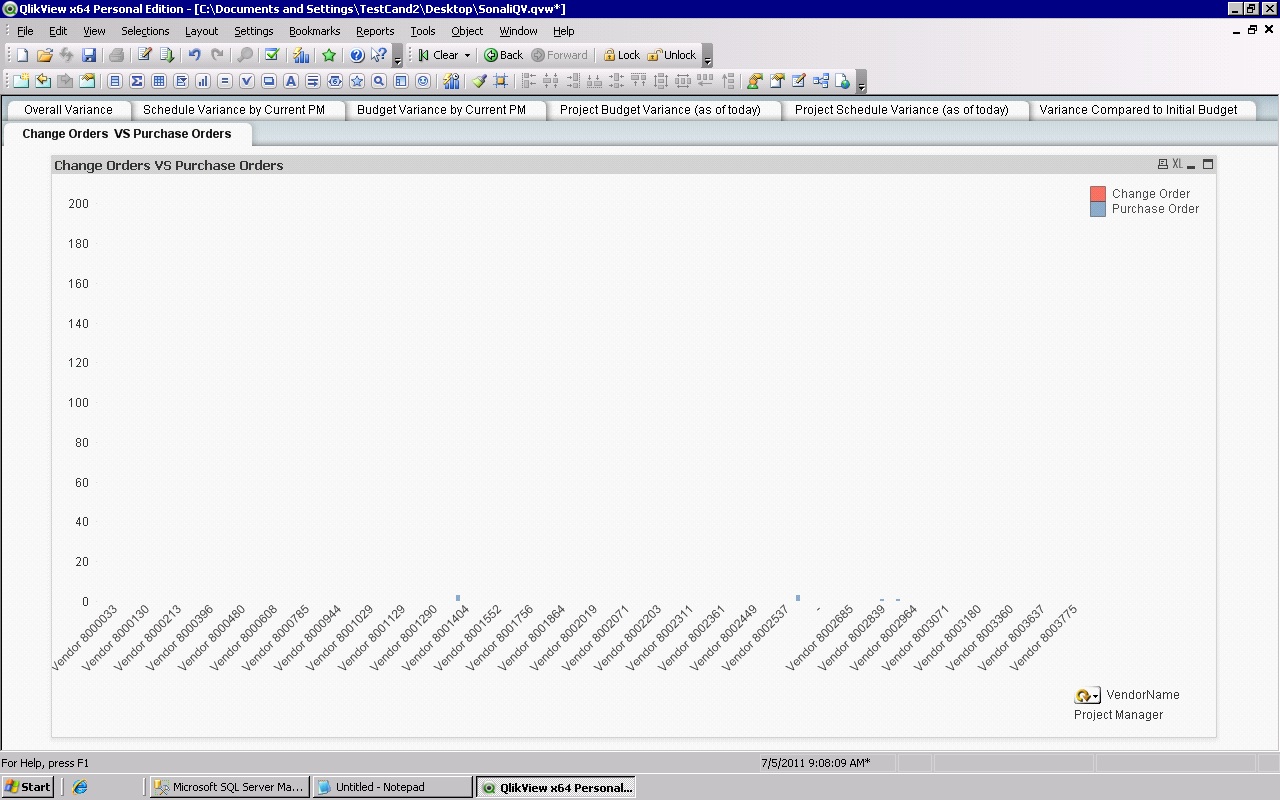Click Unlock to release locked selections

[x=672, y=56]
